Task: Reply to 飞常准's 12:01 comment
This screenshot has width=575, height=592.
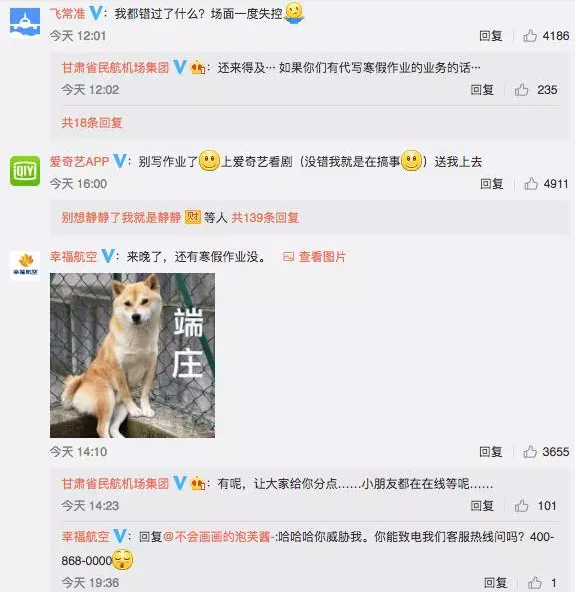Action: click(x=490, y=36)
